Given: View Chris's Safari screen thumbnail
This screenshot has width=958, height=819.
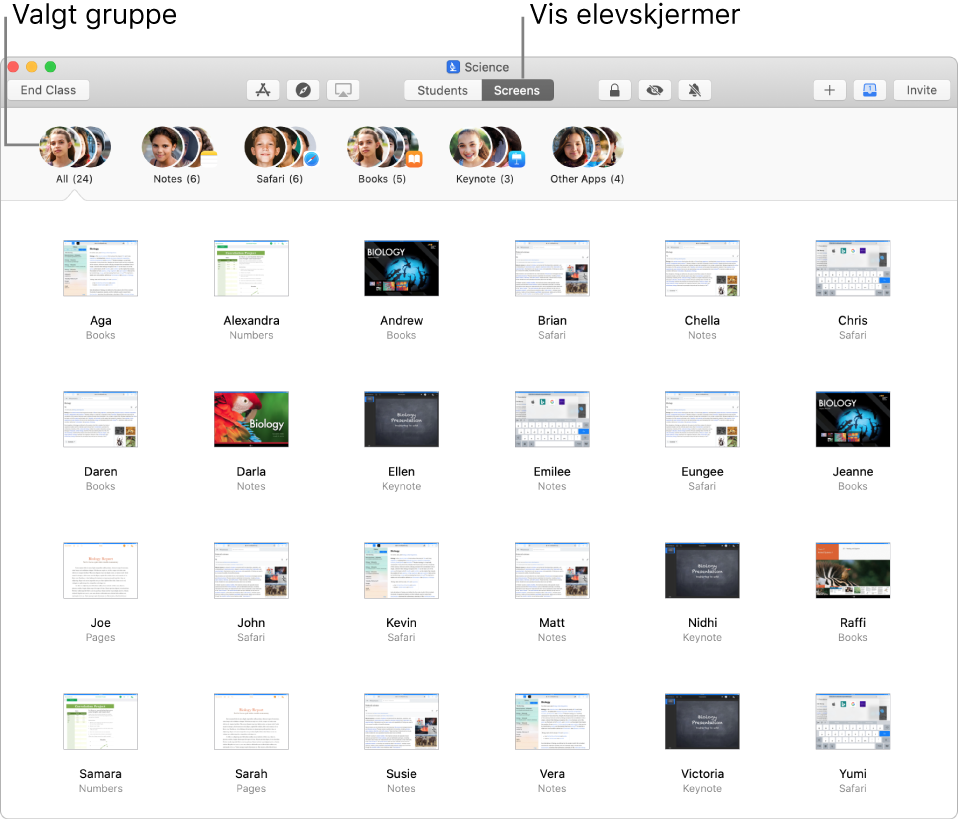Looking at the screenshot, I should pos(852,268).
